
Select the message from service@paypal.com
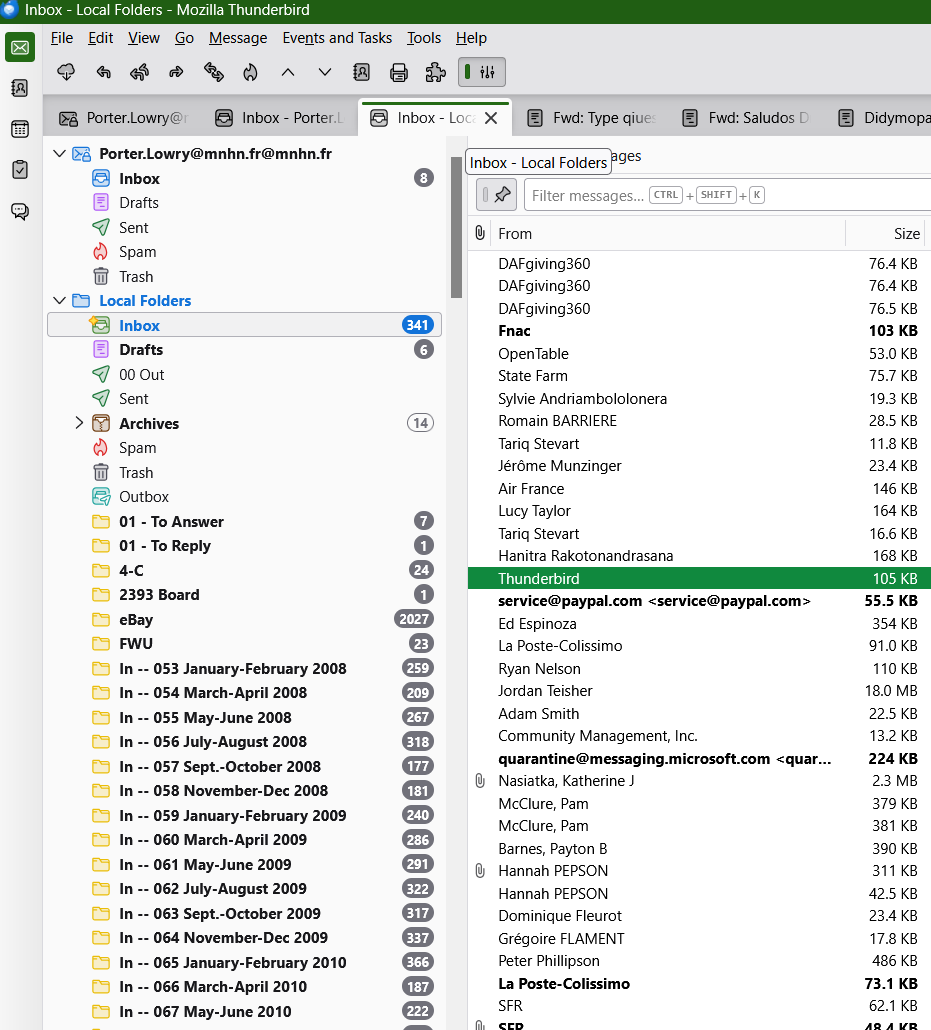[x=699, y=601]
